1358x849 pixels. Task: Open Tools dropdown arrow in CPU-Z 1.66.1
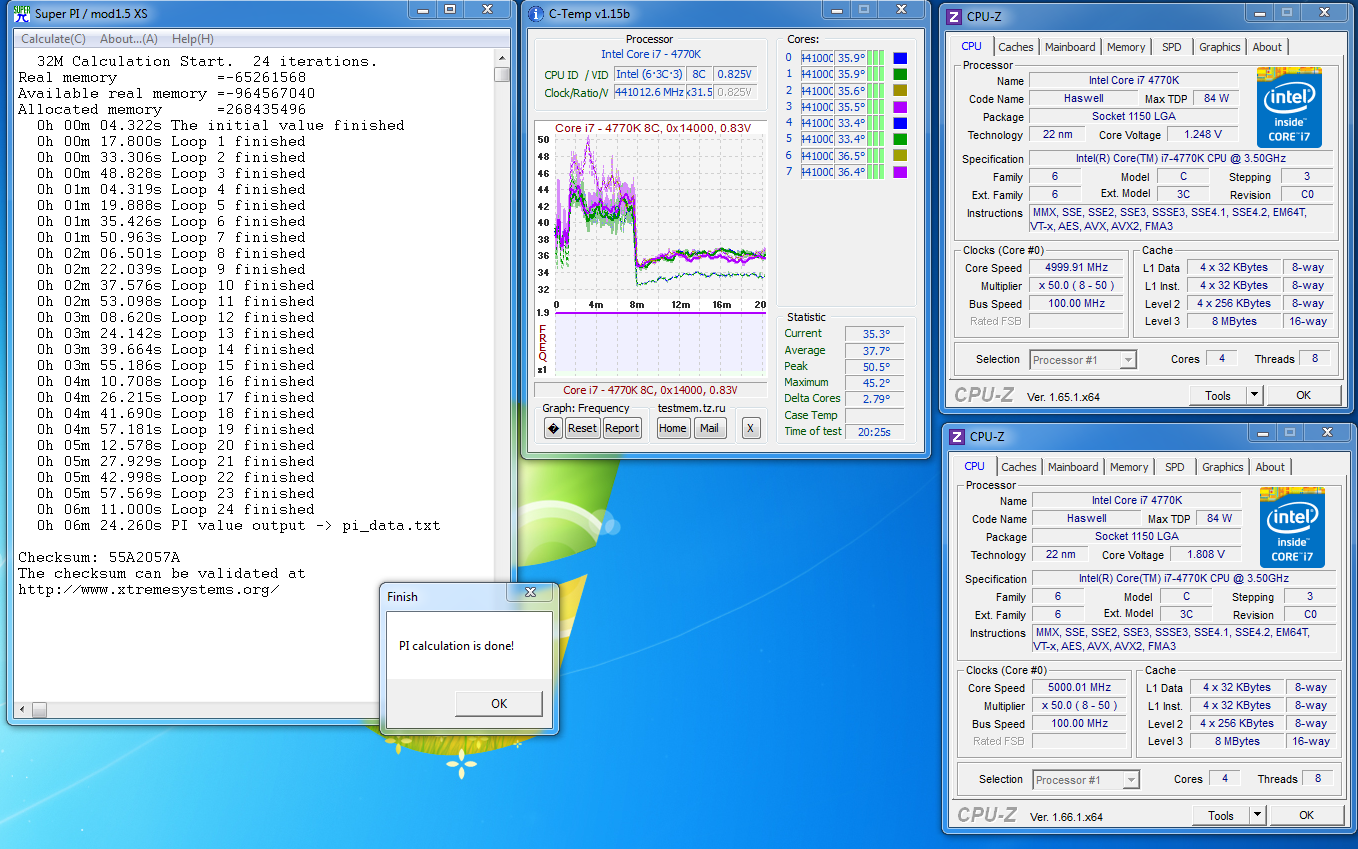coord(1258,815)
